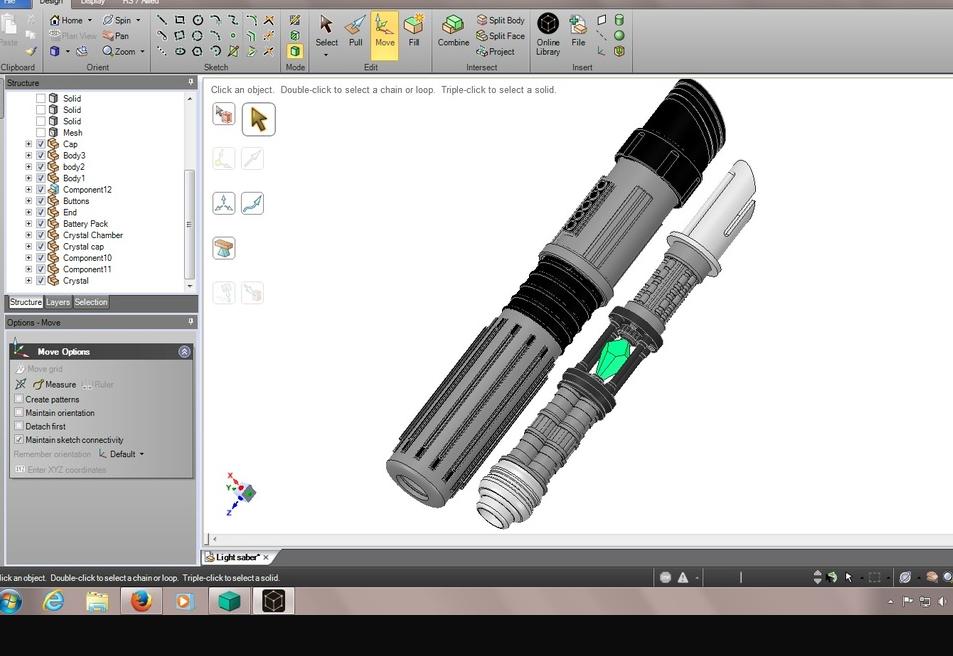Check the Detach first option
This screenshot has width=953, height=656.
click(19, 426)
